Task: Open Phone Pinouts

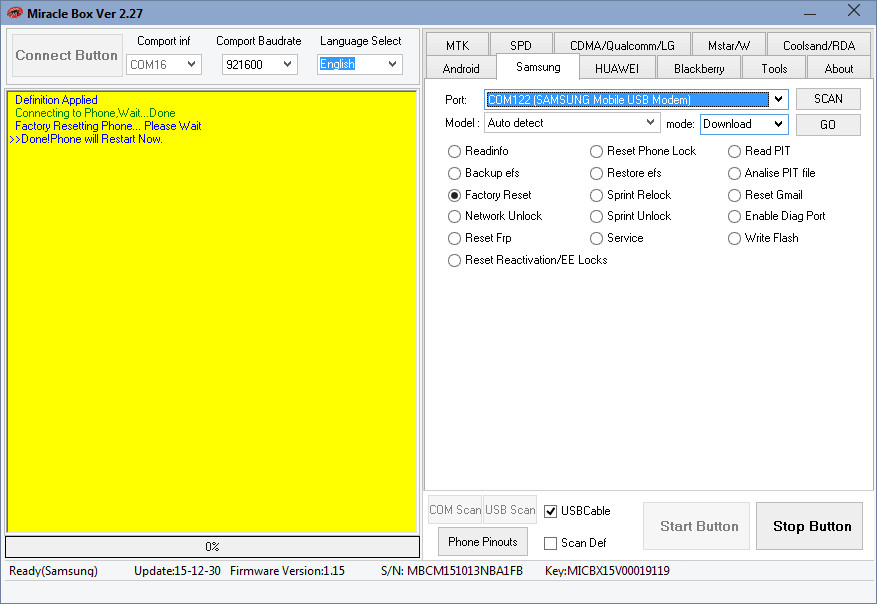Action: click(x=482, y=542)
